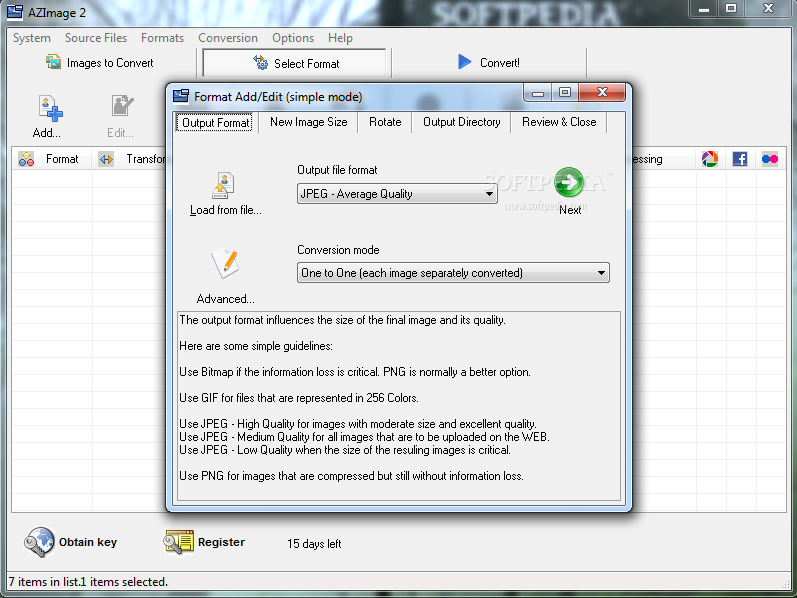797x598 pixels.
Task: Open the Source Files menu
Action: (96, 38)
